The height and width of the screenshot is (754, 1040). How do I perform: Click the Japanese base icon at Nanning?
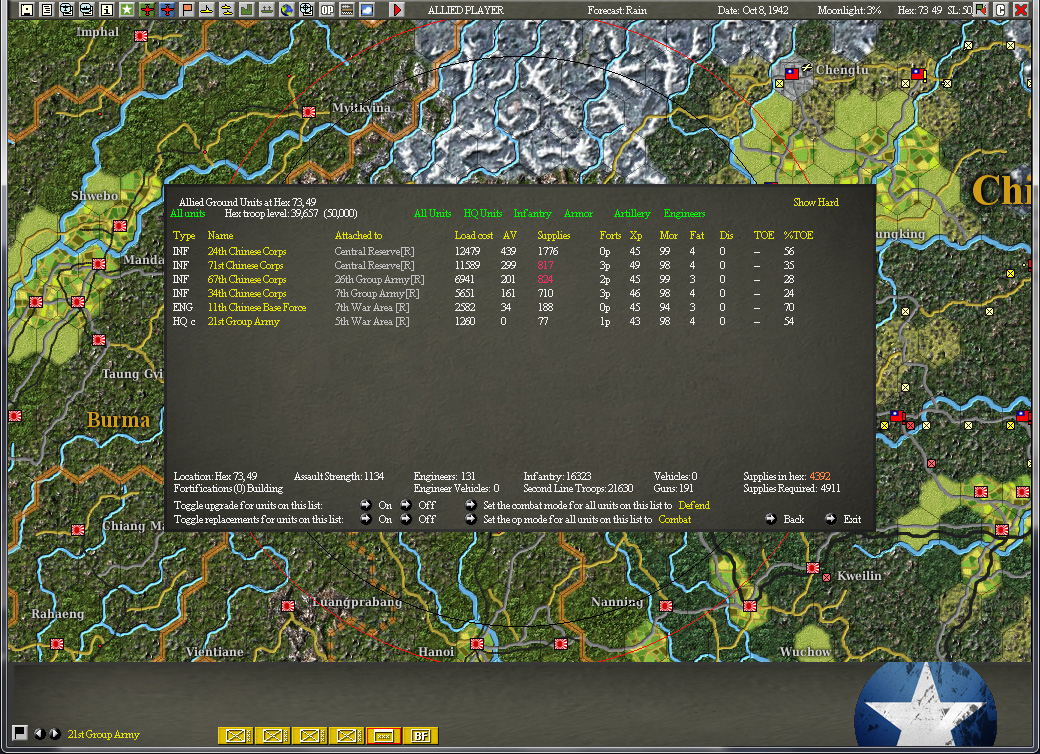pyautogui.click(x=666, y=605)
